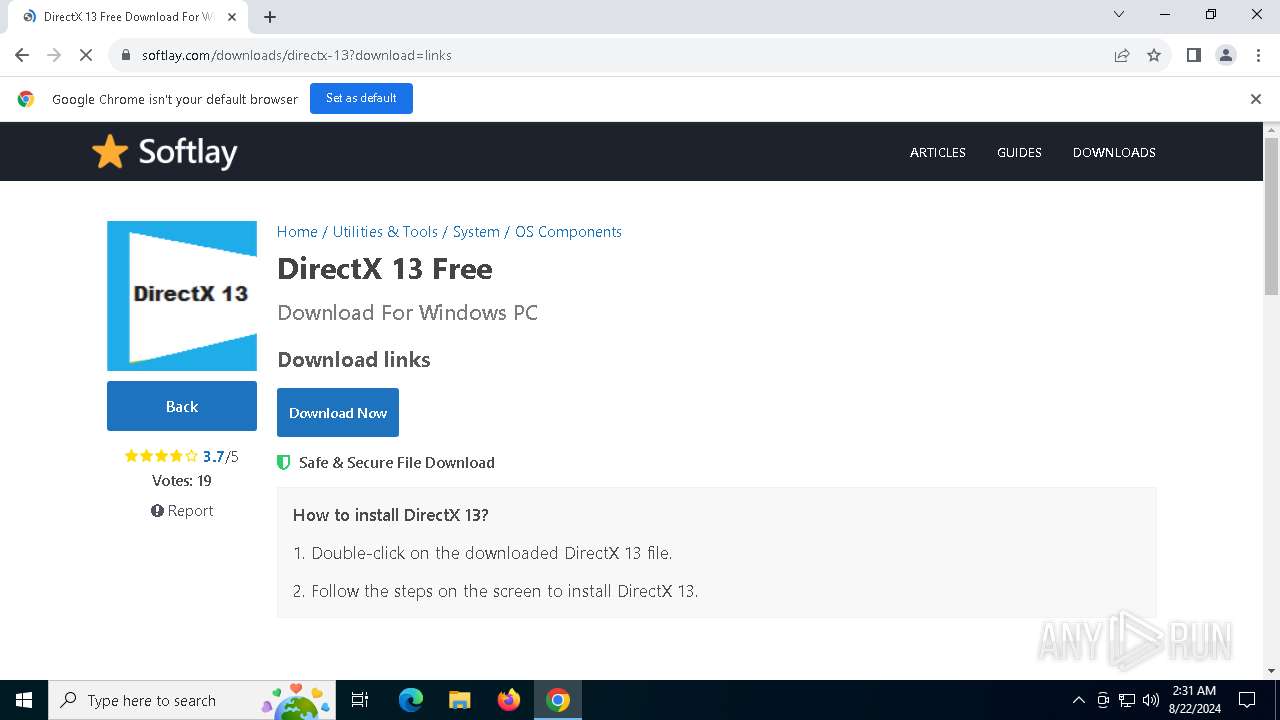Viewport: 1280px width, 720px height.
Task: Click the Chrome back arrow
Action: click(22, 55)
